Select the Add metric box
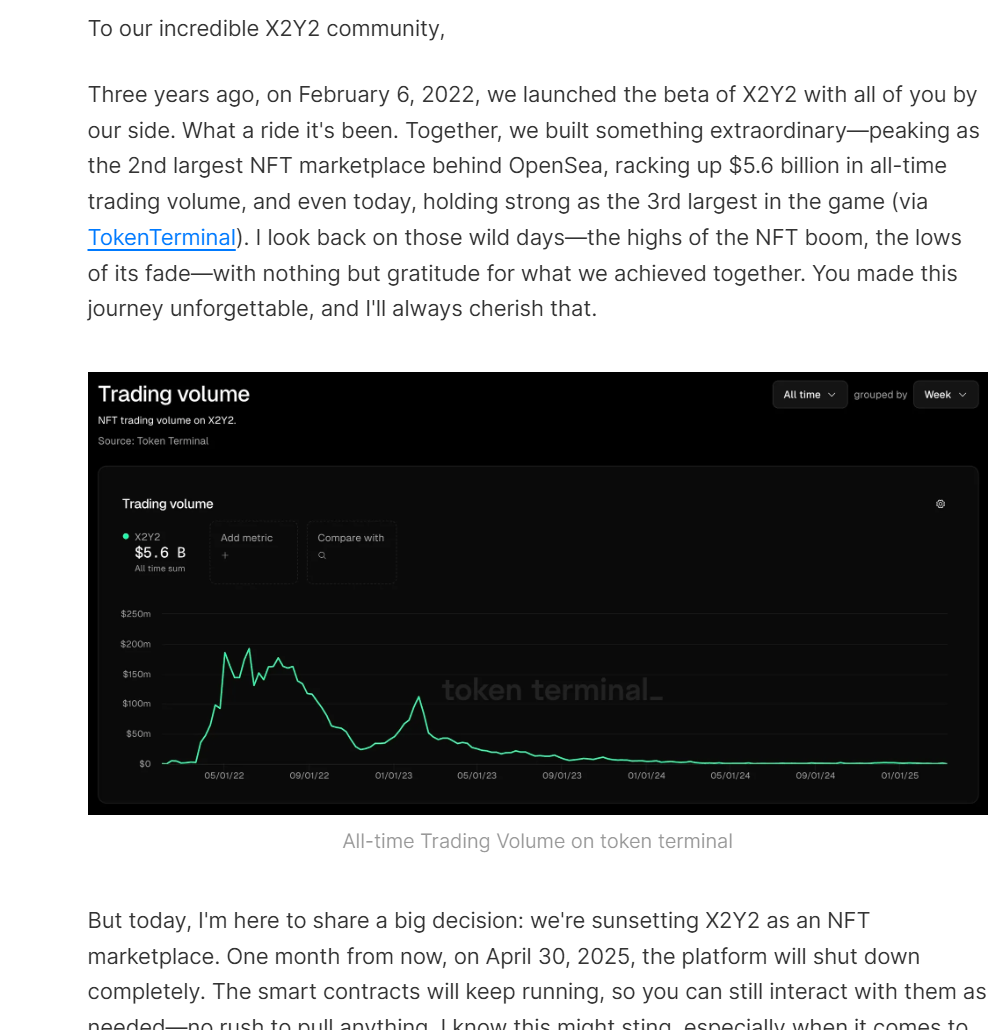The width and height of the screenshot is (995, 1030). click(254, 551)
